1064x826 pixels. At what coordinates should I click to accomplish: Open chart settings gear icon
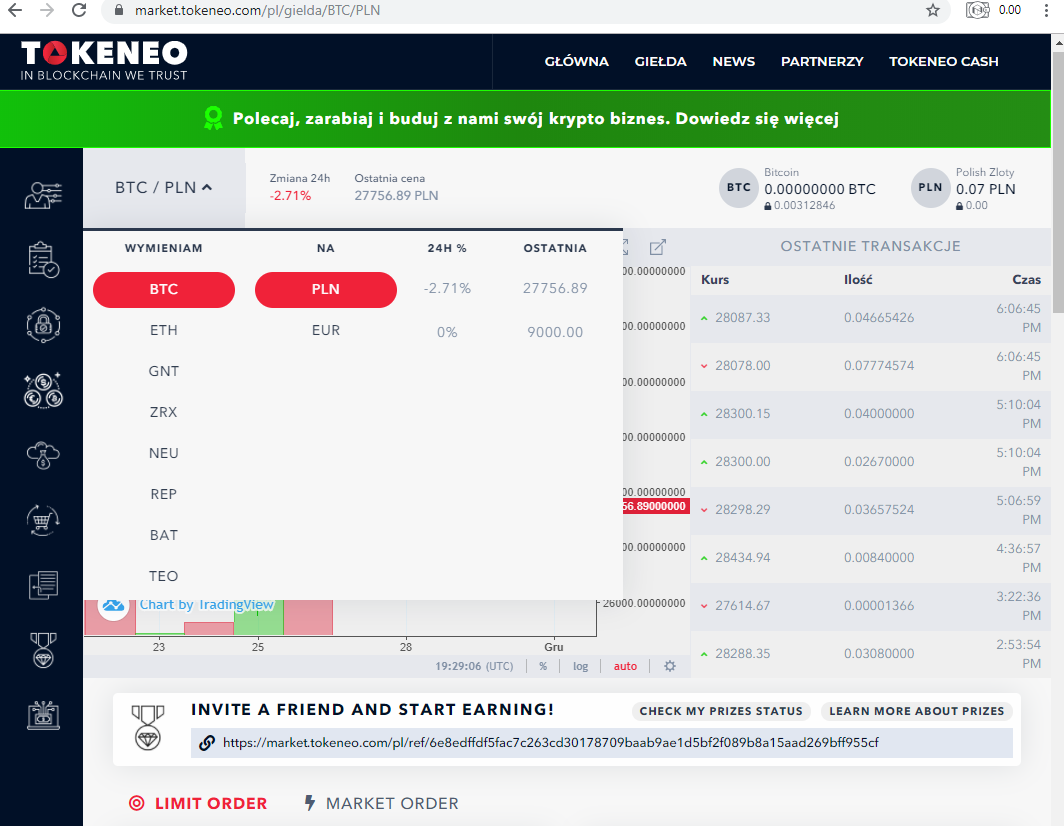[670, 666]
